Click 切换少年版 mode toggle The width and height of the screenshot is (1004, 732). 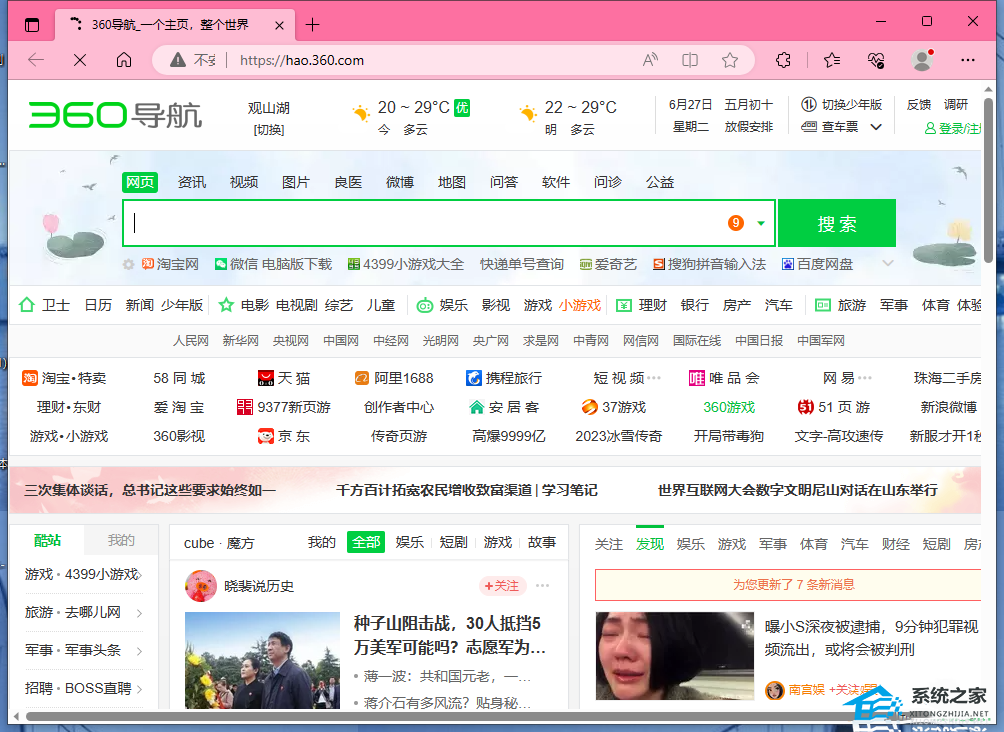tap(841, 104)
